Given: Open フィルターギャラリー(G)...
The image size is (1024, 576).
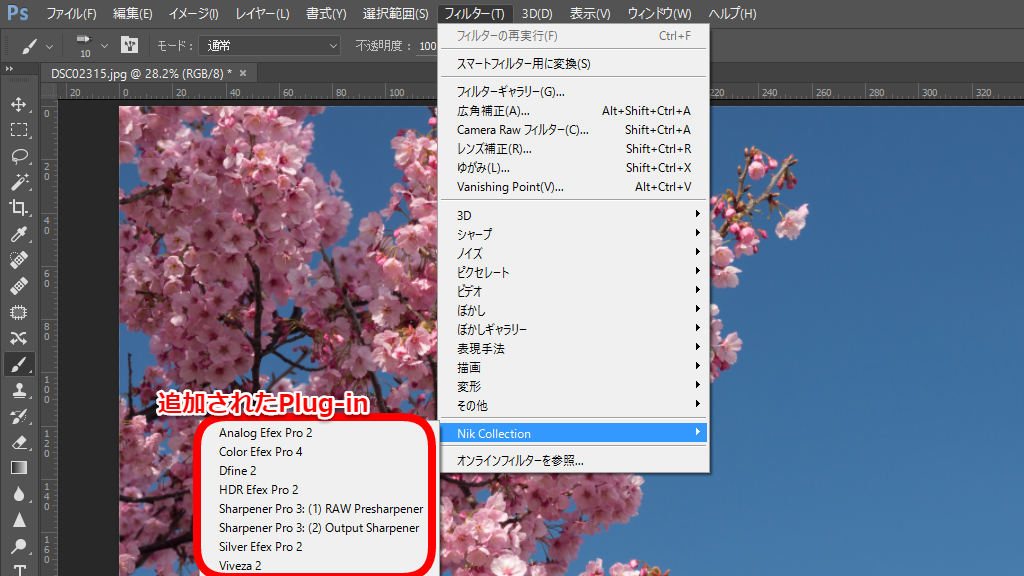Looking at the screenshot, I should click(573, 91).
